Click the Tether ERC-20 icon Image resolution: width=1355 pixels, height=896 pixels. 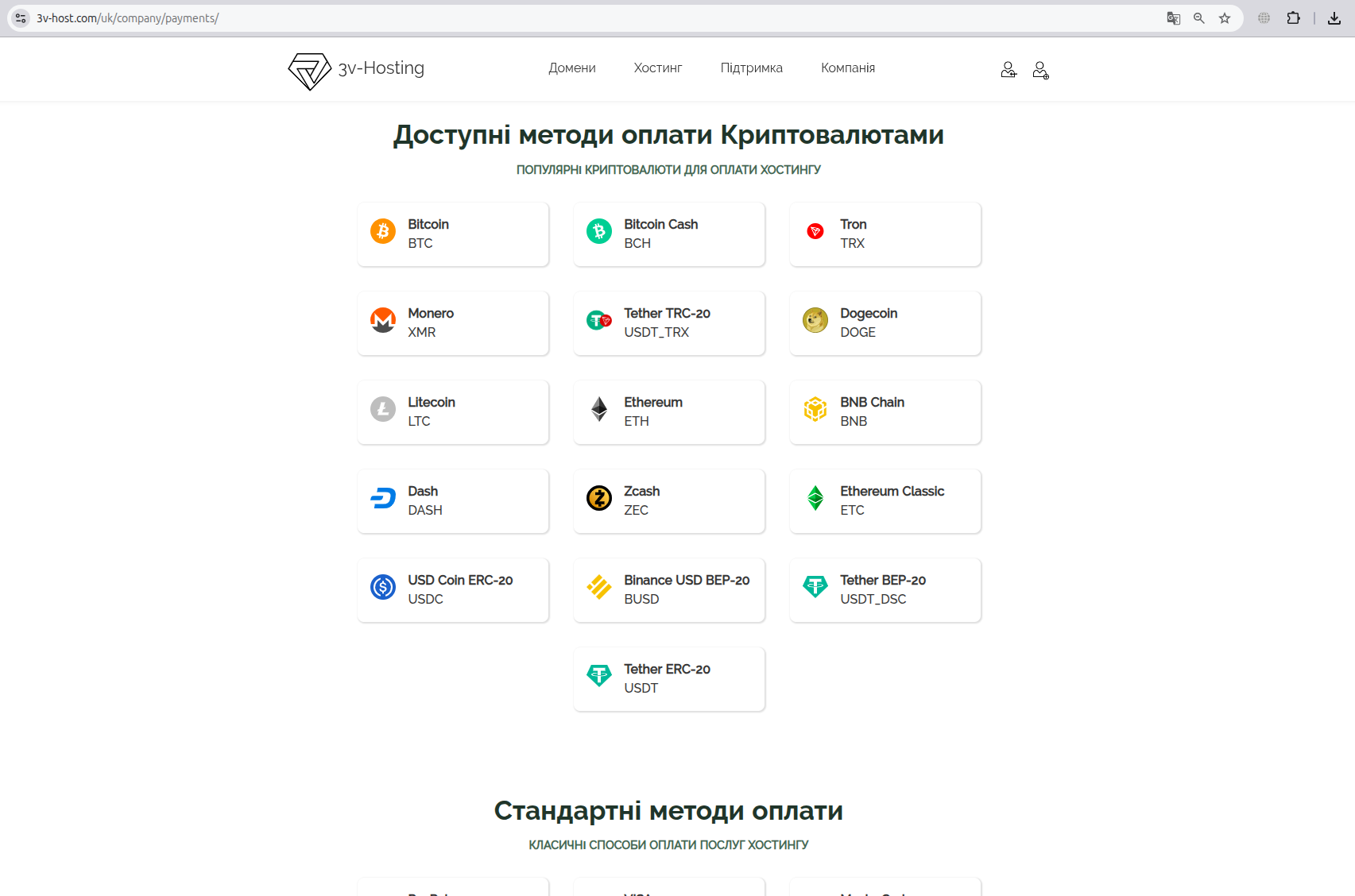point(599,676)
